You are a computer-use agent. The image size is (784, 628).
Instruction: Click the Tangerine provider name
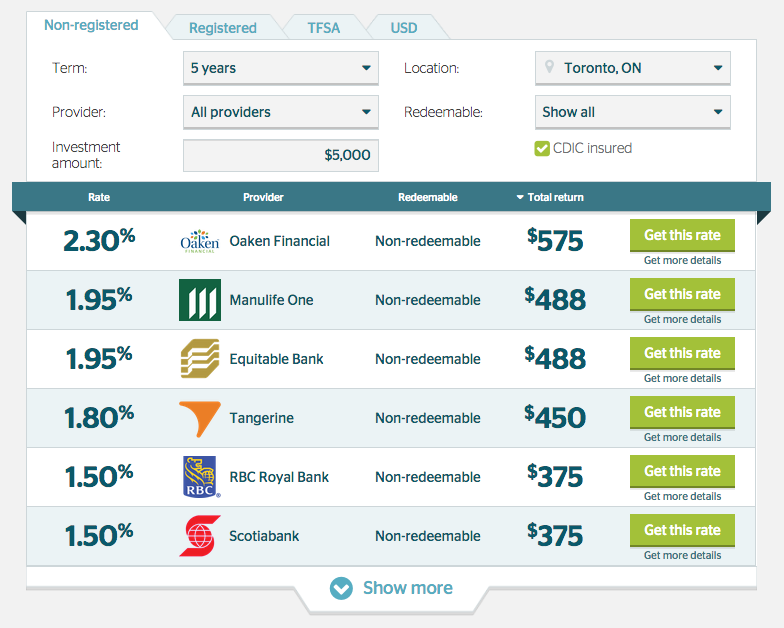(x=262, y=418)
